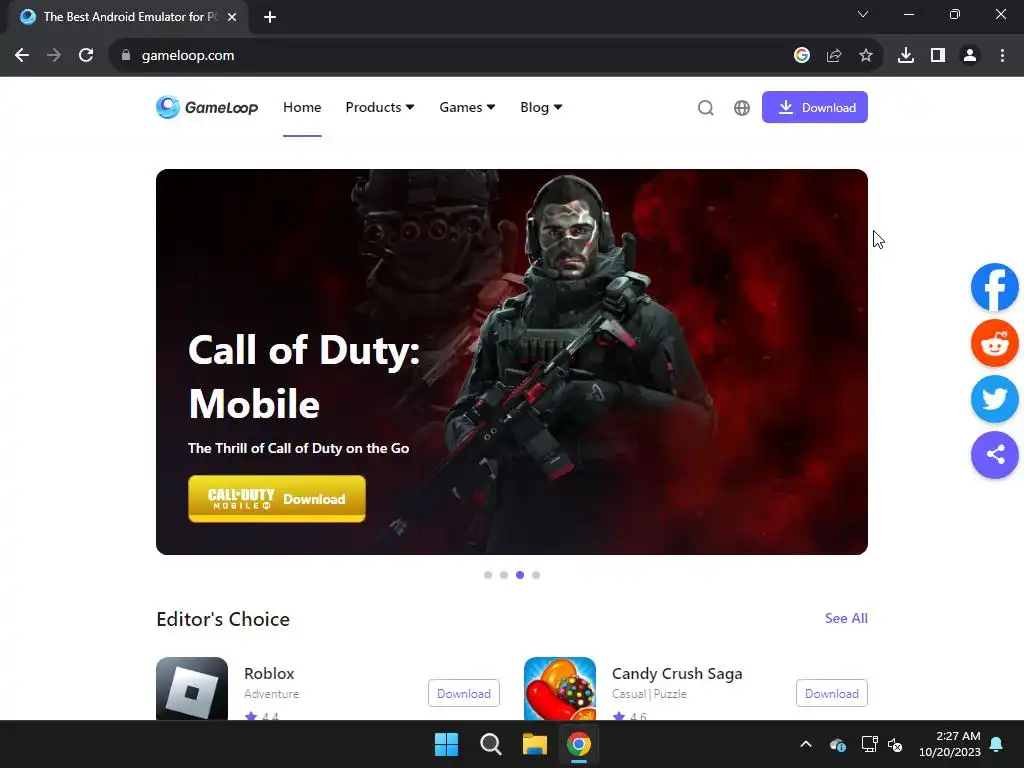Viewport: 1024px width, 768px height.
Task: Open the Chrome three-dot menu
Action: 1002,56
